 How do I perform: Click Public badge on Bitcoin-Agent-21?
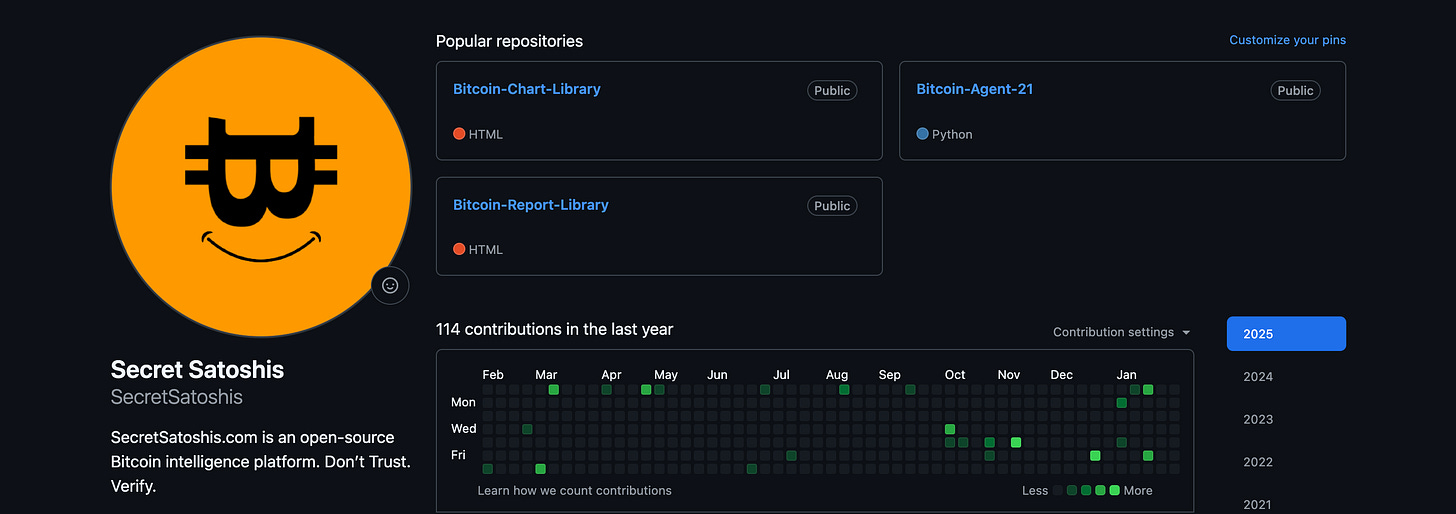coord(1295,90)
